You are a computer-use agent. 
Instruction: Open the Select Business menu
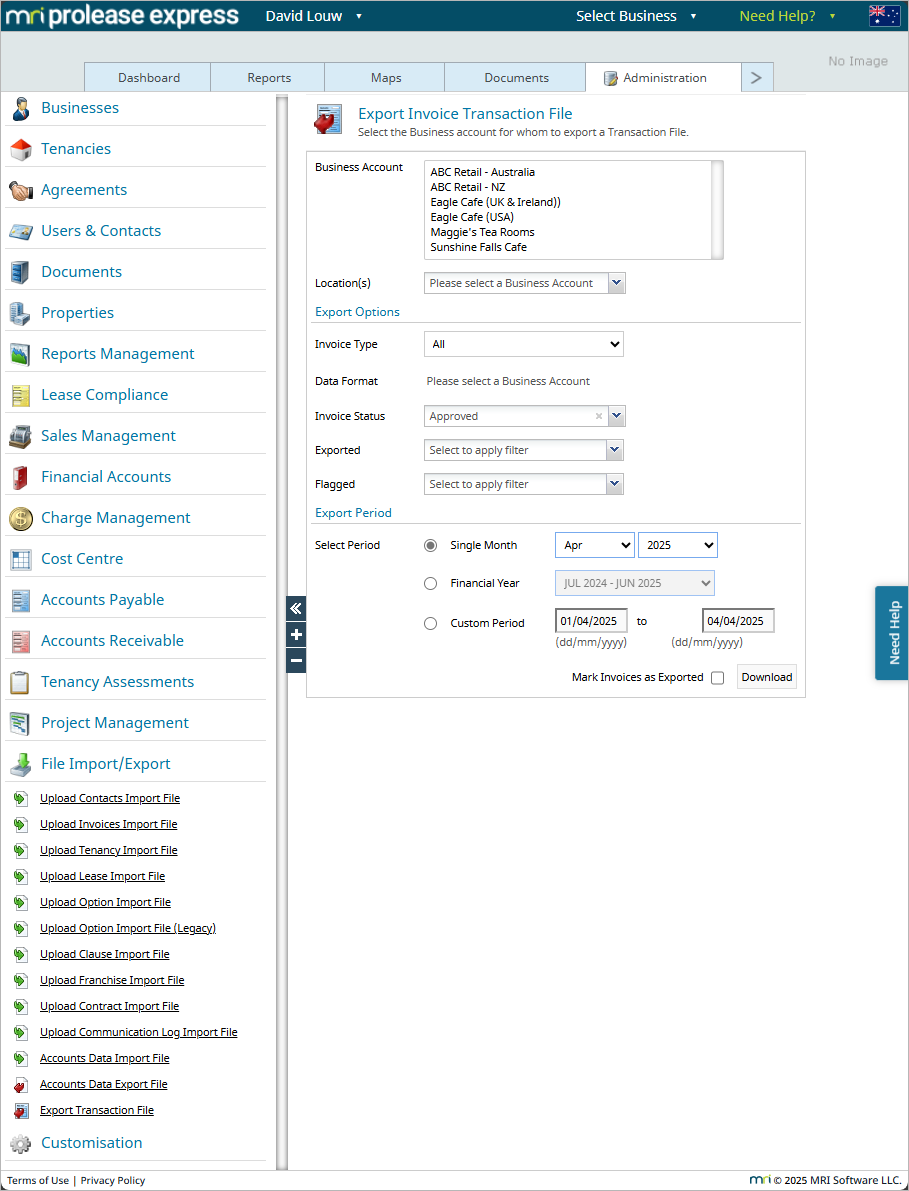636,16
